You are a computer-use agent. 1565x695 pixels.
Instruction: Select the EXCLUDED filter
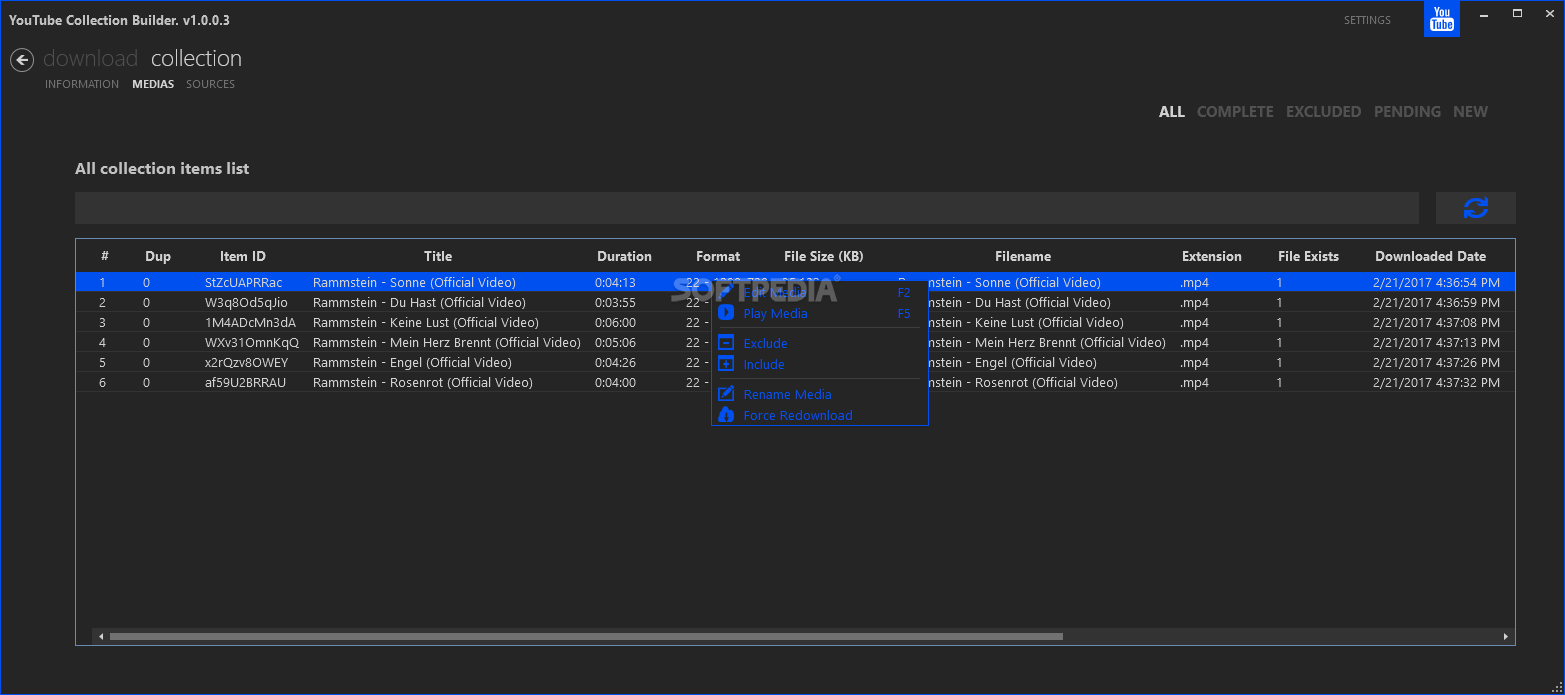click(x=1323, y=112)
